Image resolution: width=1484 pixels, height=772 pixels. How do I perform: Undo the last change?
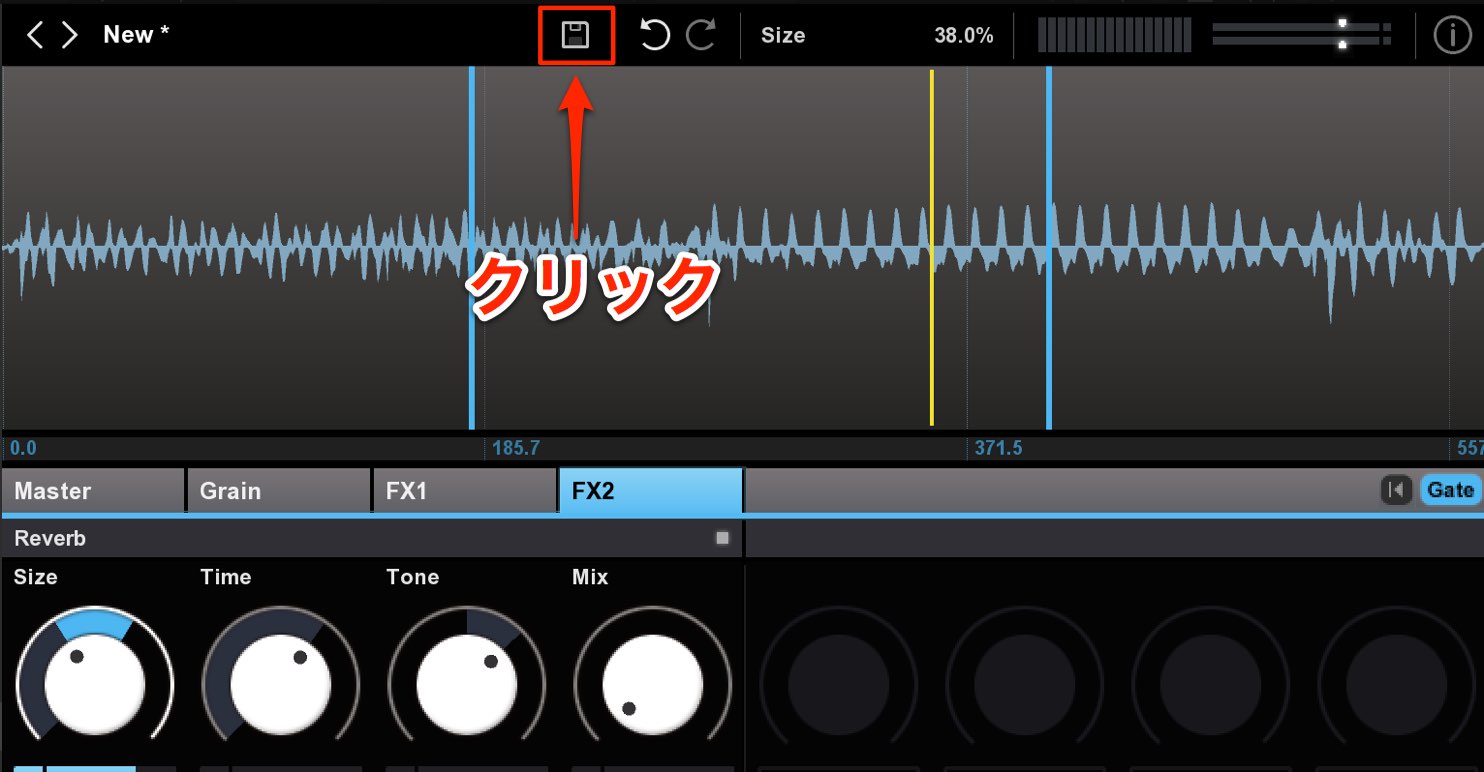pyautogui.click(x=654, y=36)
